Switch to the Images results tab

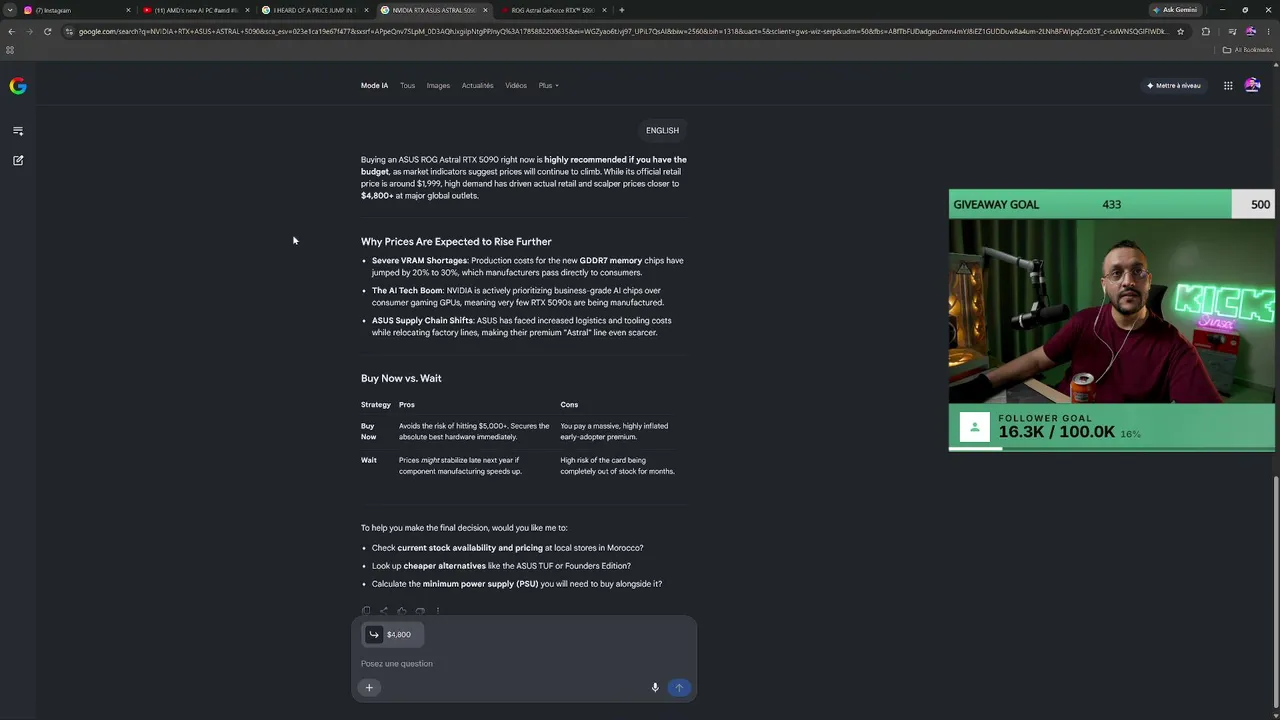click(x=438, y=86)
